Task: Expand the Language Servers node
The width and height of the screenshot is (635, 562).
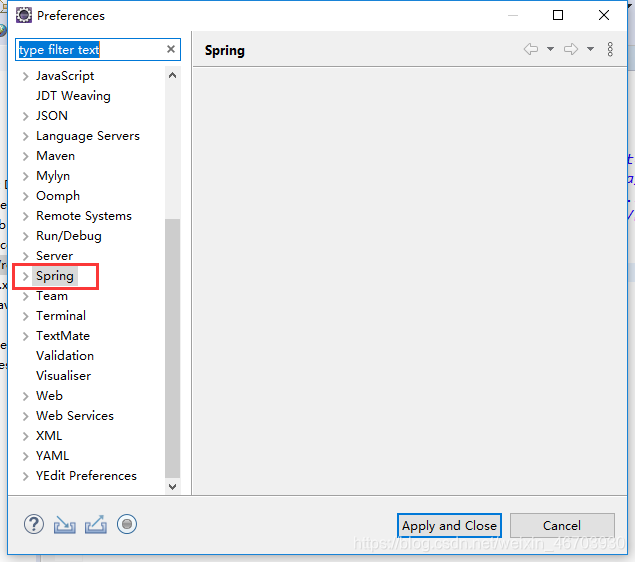Action: [26, 136]
